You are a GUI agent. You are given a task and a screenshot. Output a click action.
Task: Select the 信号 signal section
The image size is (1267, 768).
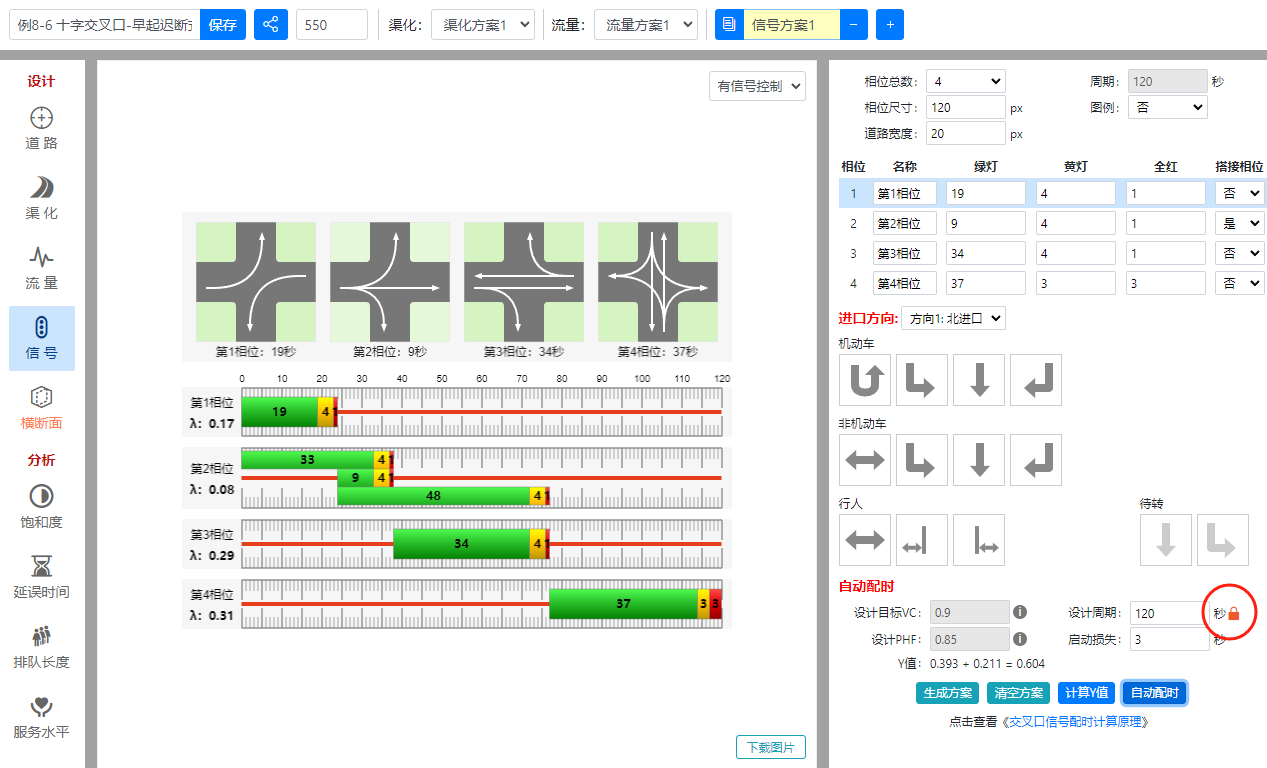pos(42,339)
